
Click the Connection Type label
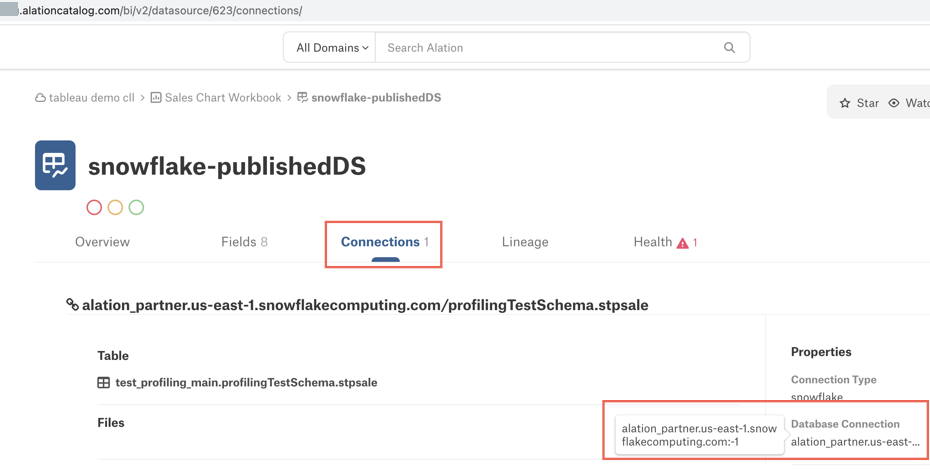[x=833, y=379]
